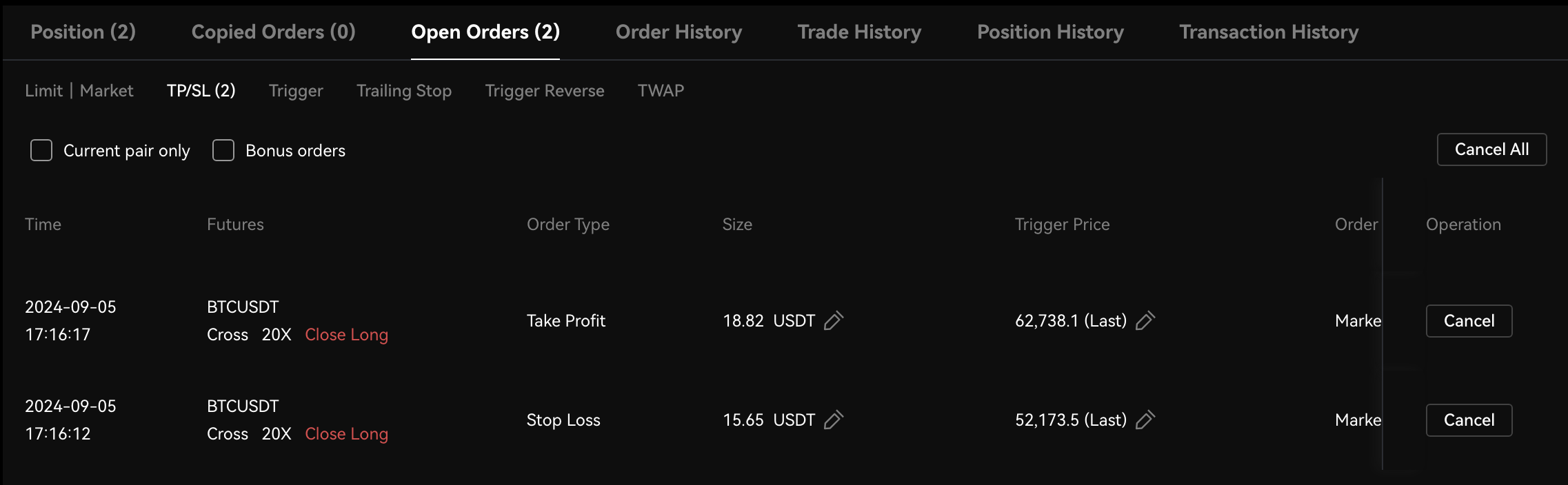Show Trailing Stop orders
This screenshot has height=485, width=1568.
point(404,90)
